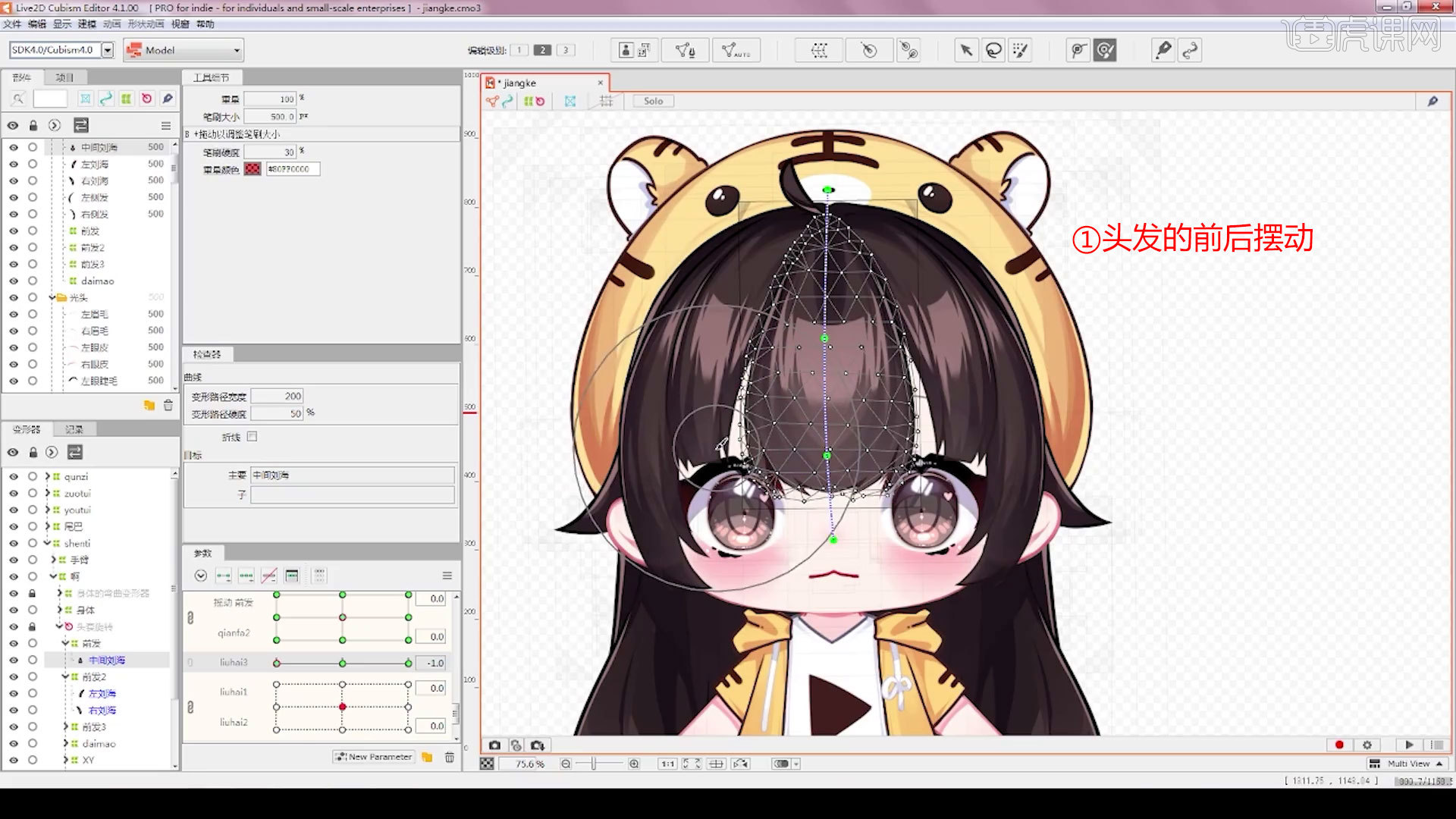Click the Solo button
The width and height of the screenshot is (1456, 819).
click(x=653, y=101)
